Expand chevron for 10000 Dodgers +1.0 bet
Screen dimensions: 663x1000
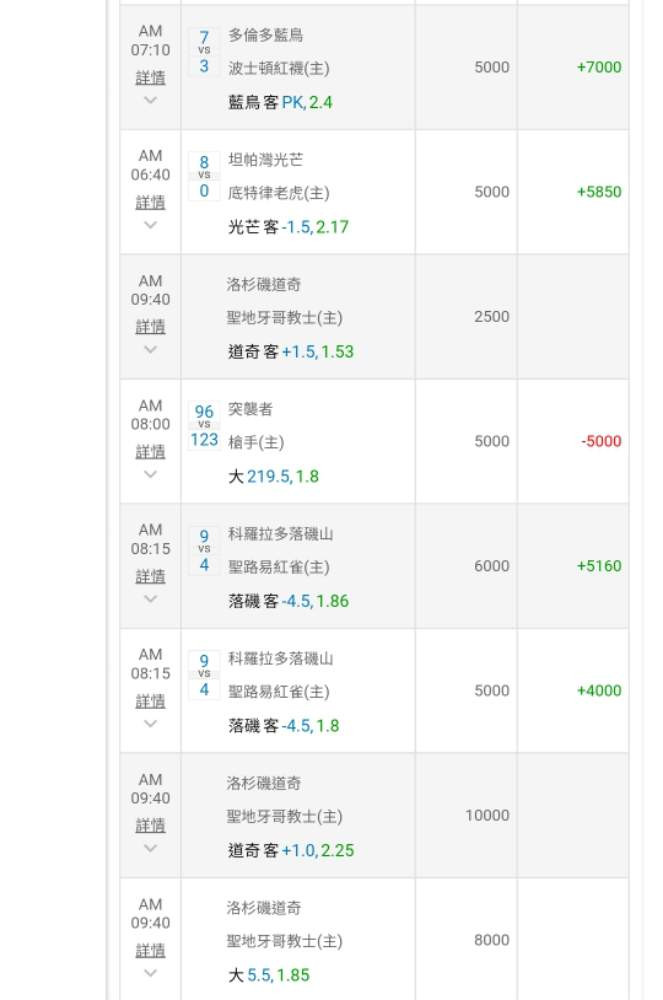pyautogui.click(x=150, y=848)
